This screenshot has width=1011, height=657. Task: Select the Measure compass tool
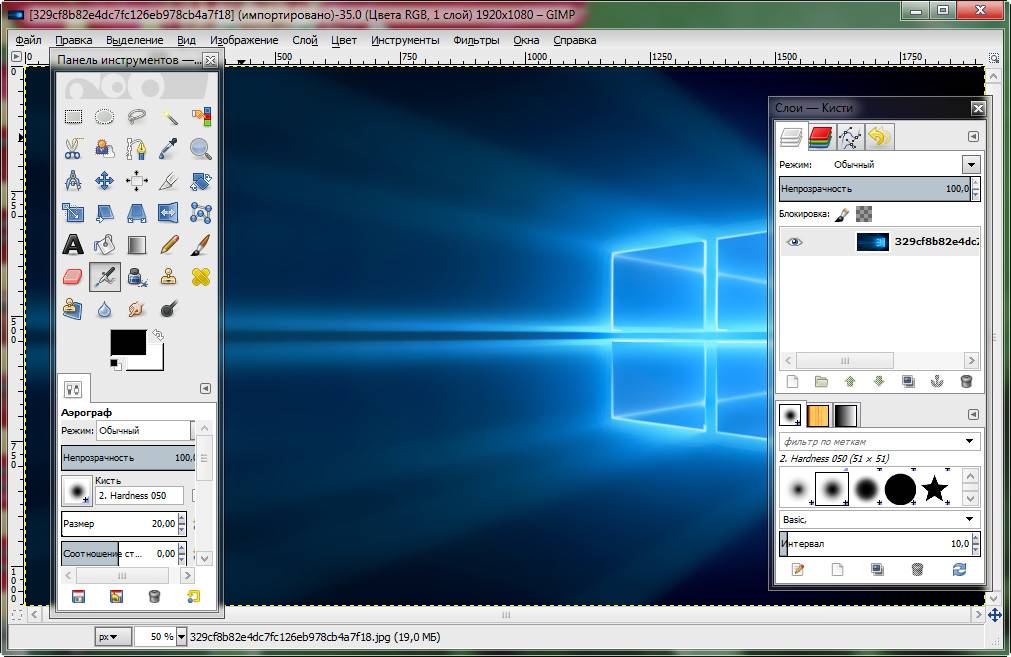[74, 181]
